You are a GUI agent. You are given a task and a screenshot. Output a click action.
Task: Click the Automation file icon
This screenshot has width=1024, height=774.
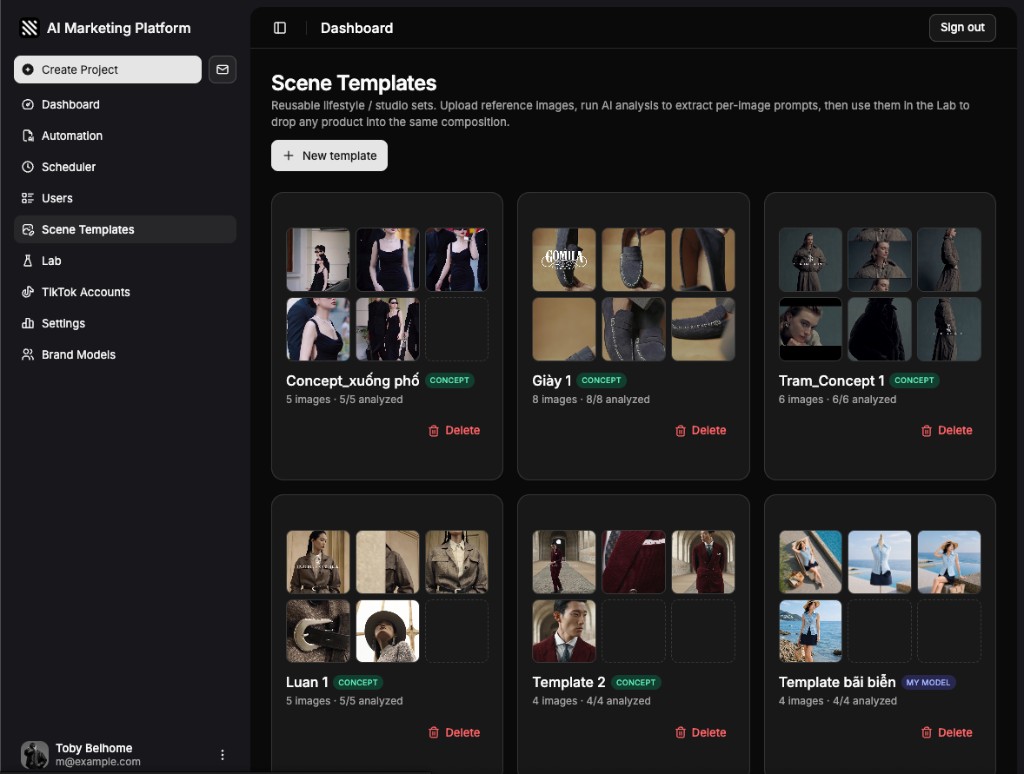pos(27,136)
